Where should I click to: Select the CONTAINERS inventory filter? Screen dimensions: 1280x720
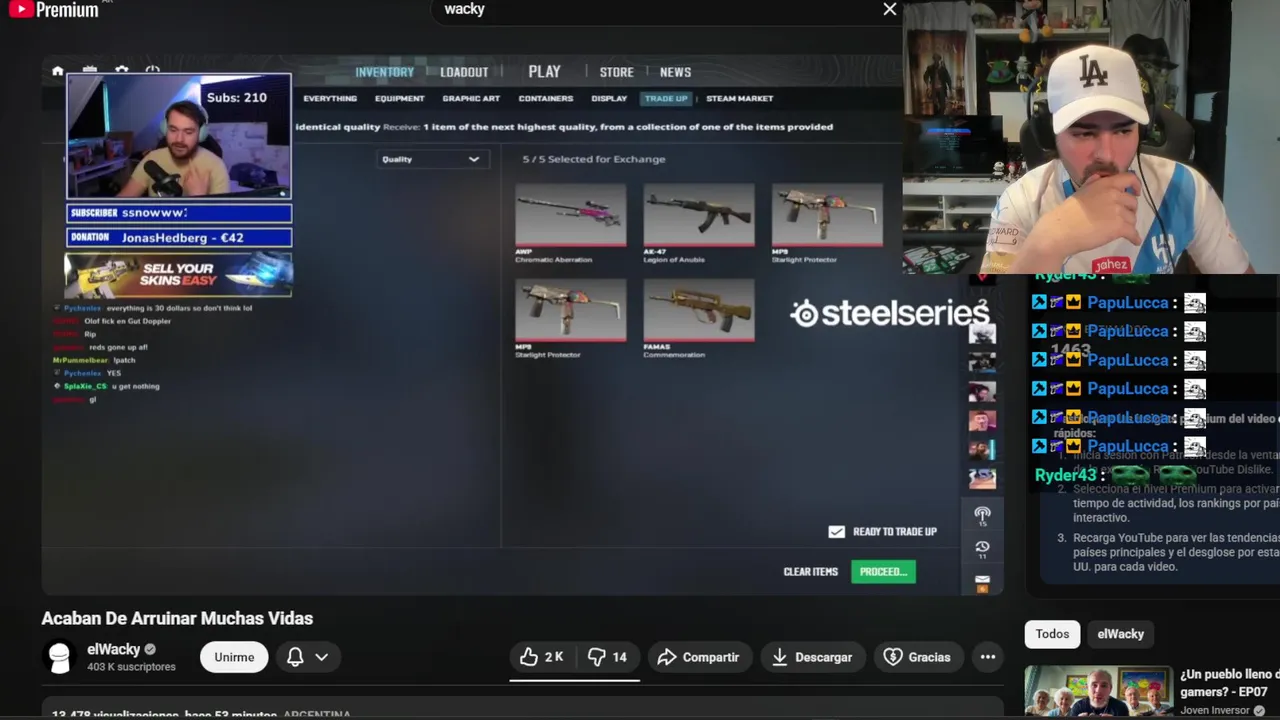(x=545, y=98)
